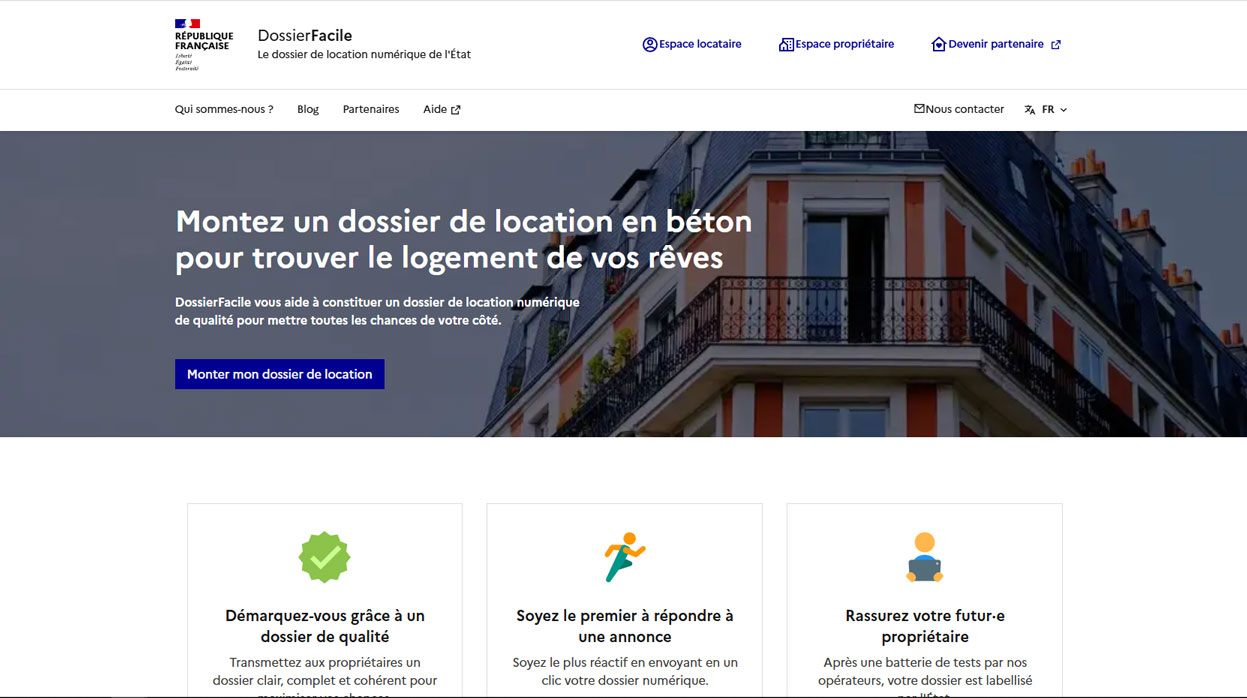Click the DossierFacile site title
This screenshot has width=1247, height=698.
[x=305, y=36]
